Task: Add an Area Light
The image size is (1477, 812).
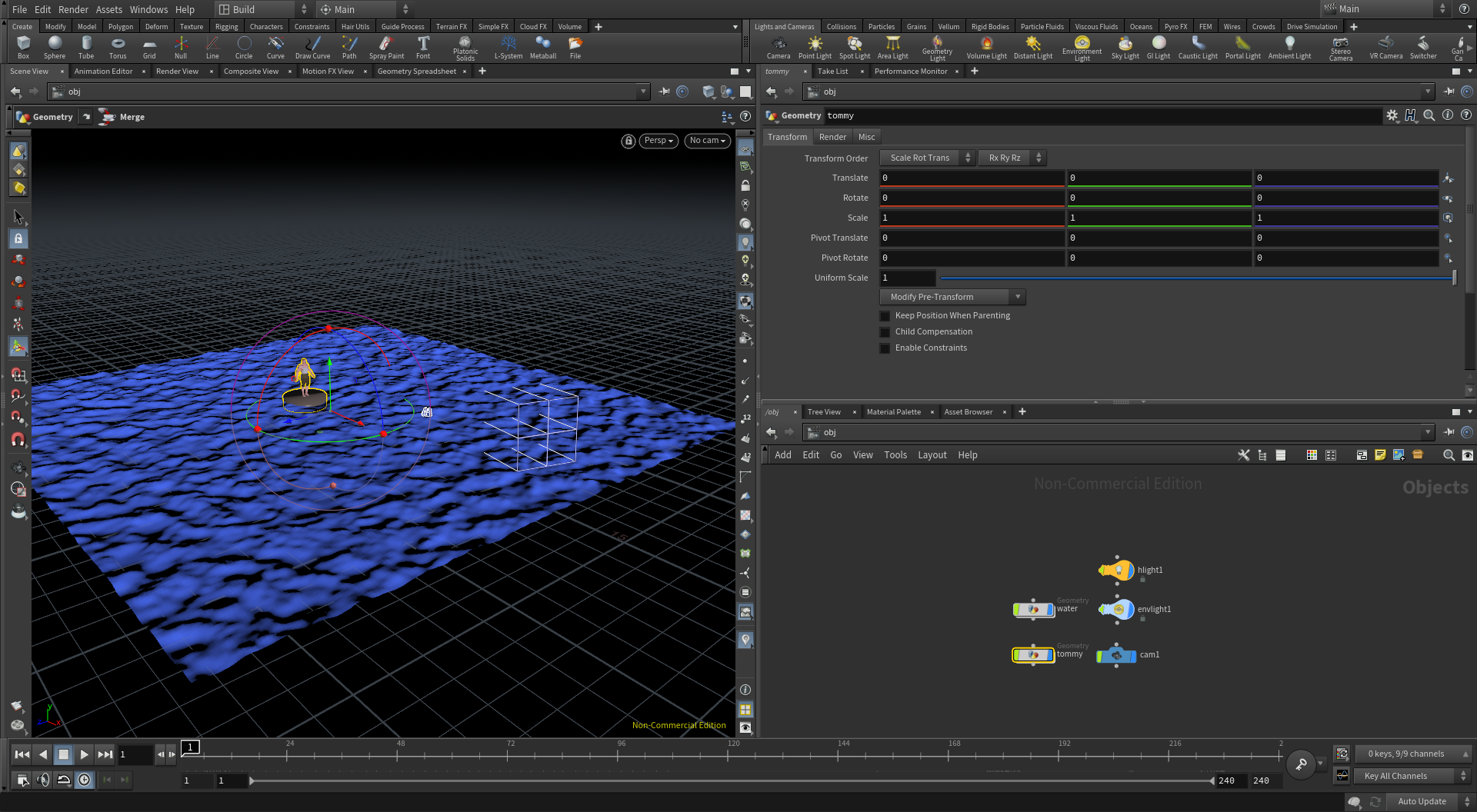Action: click(893, 47)
